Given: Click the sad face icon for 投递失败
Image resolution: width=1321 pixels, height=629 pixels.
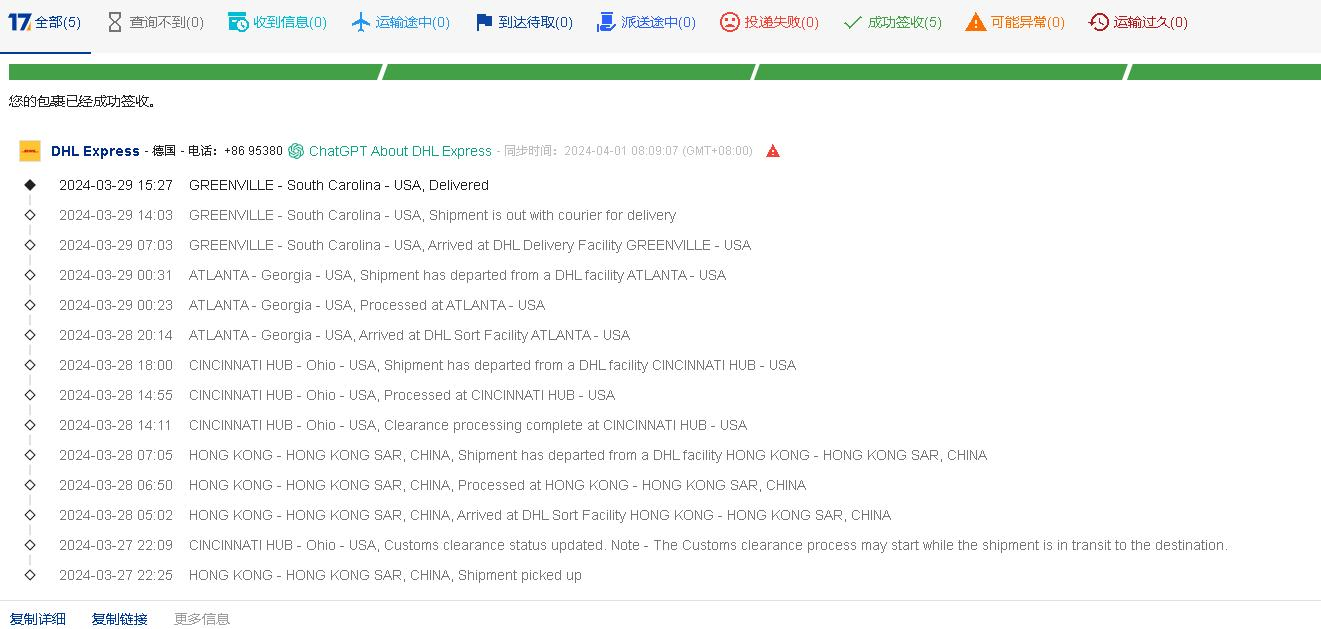Looking at the screenshot, I should point(730,22).
